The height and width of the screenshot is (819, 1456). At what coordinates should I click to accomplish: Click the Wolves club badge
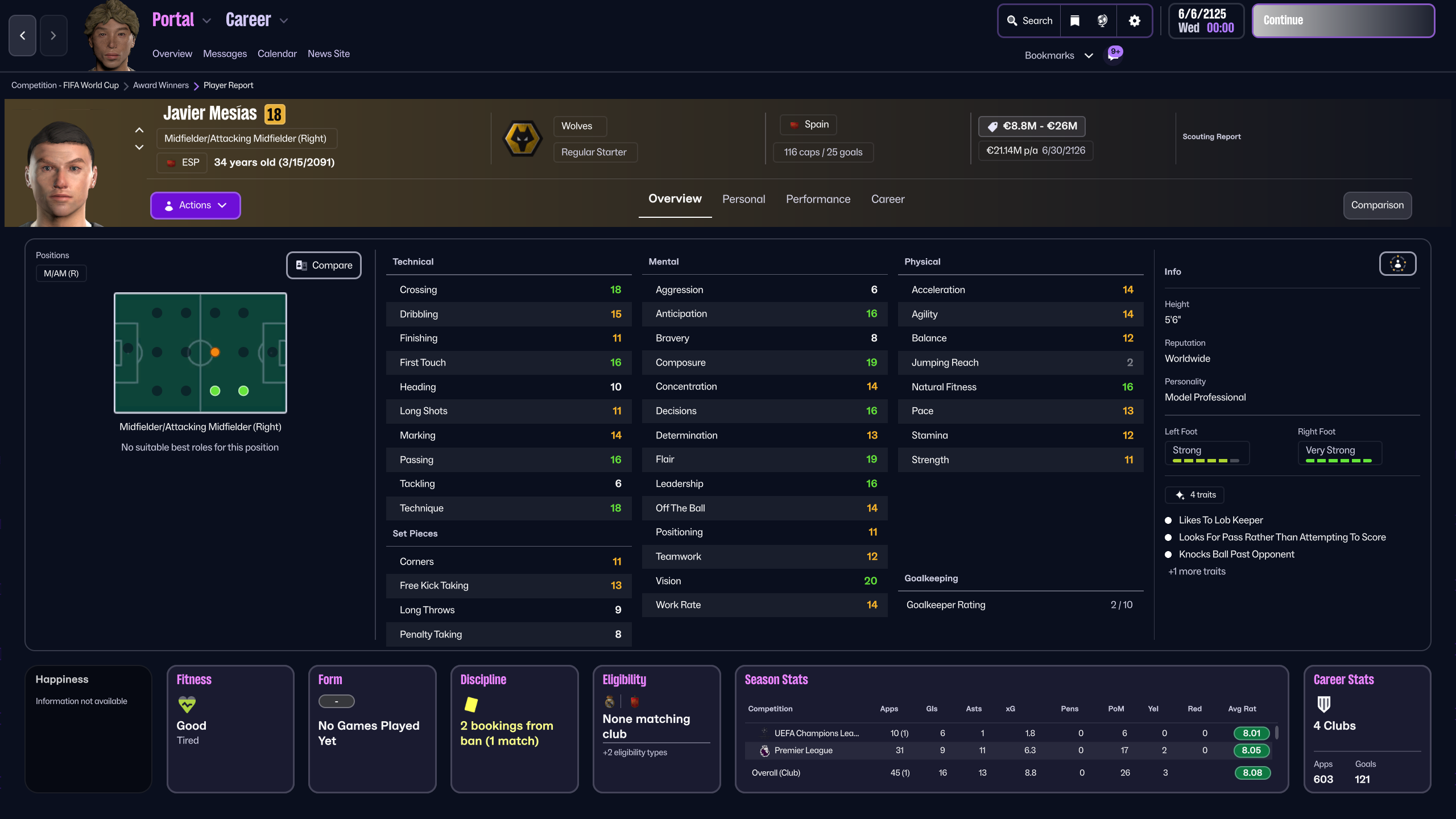click(x=522, y=139)
